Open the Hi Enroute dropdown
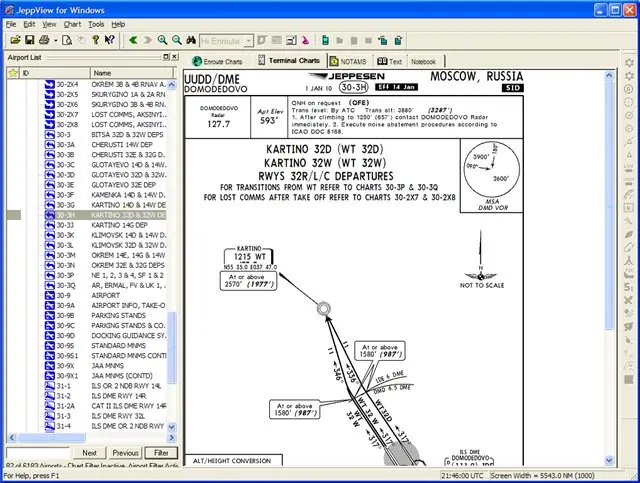The height and width of the screenshot is (483, 640). [248, 41]
